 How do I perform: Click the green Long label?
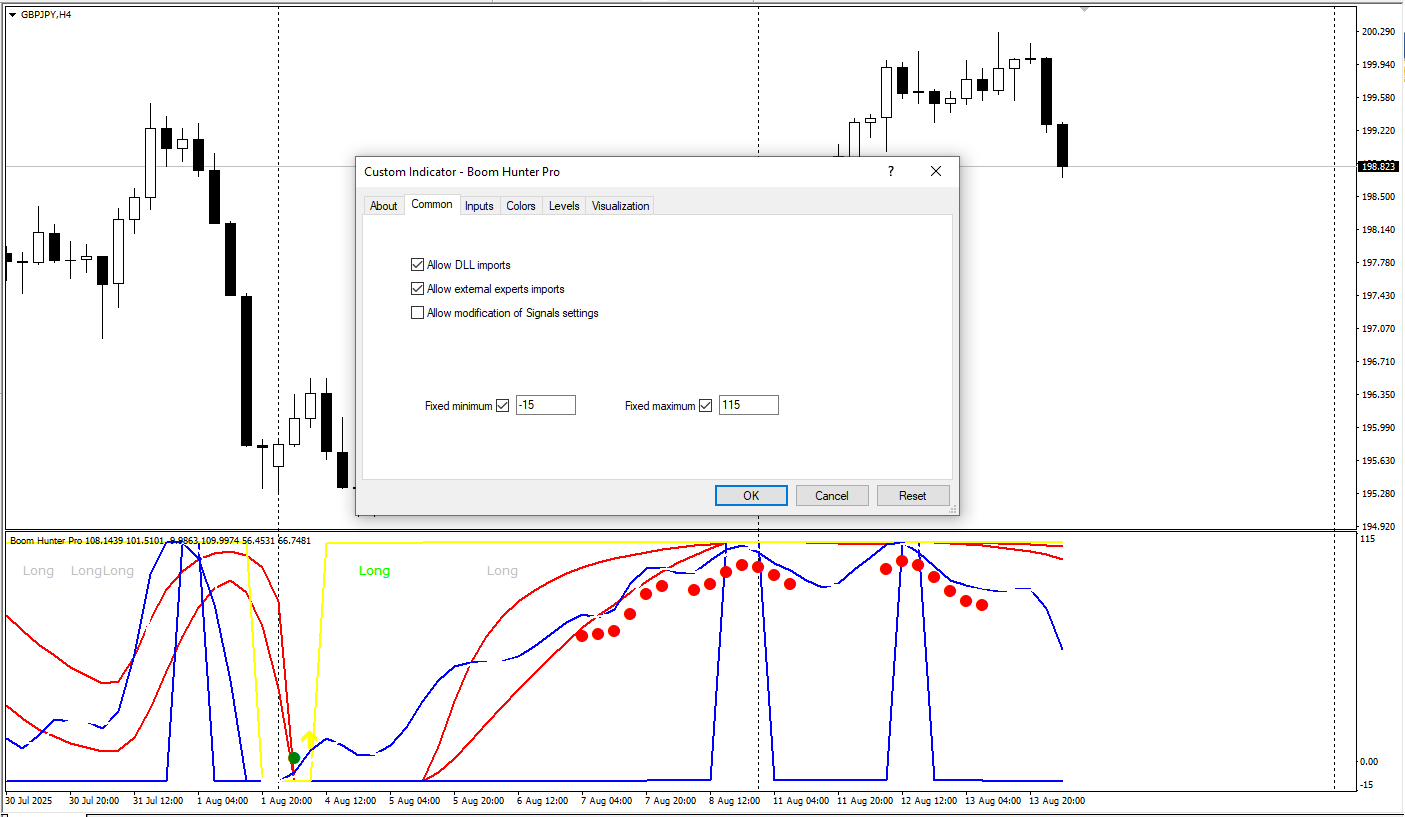[x=374, y=571]
